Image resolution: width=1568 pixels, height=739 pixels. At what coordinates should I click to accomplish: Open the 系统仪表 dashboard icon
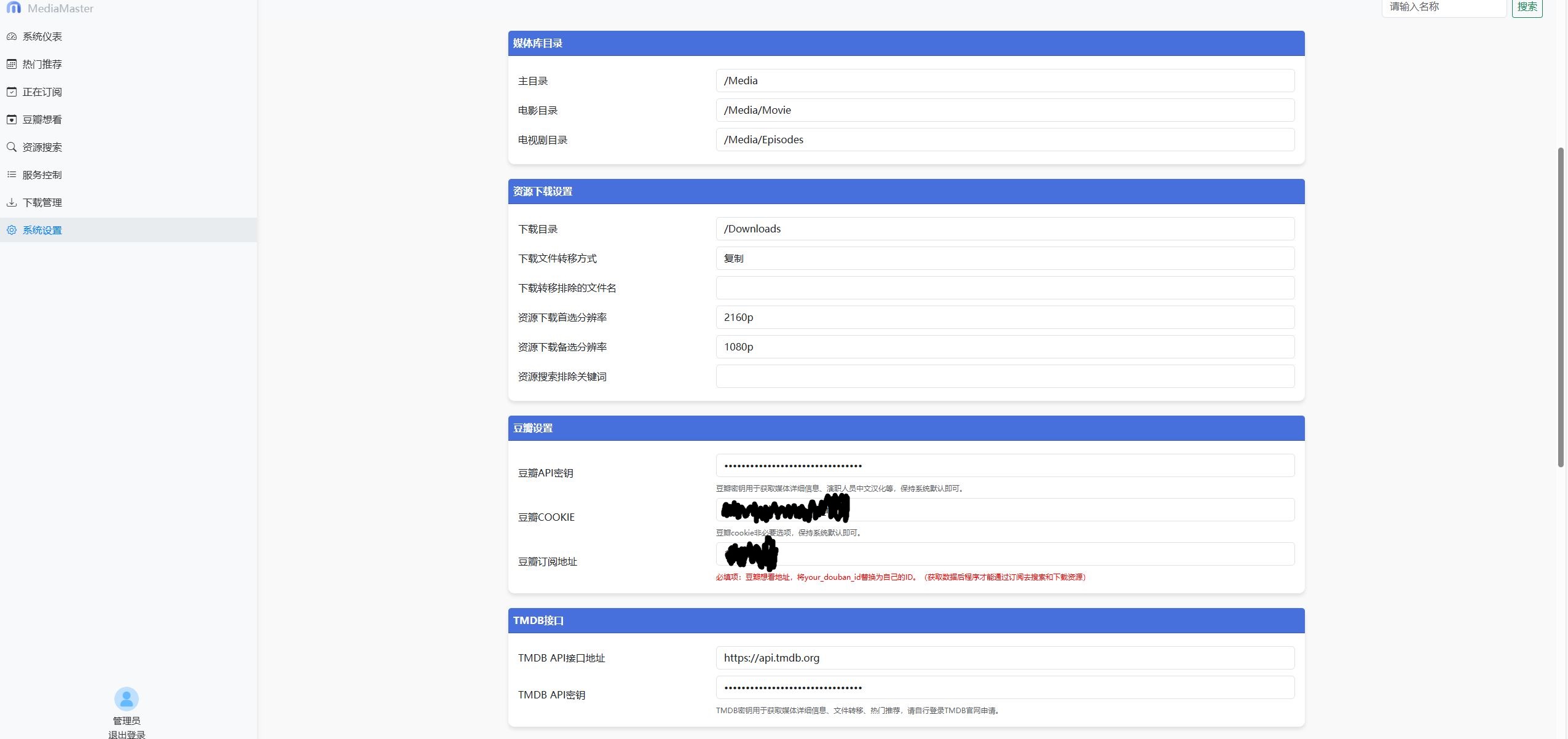pos(12,36)
